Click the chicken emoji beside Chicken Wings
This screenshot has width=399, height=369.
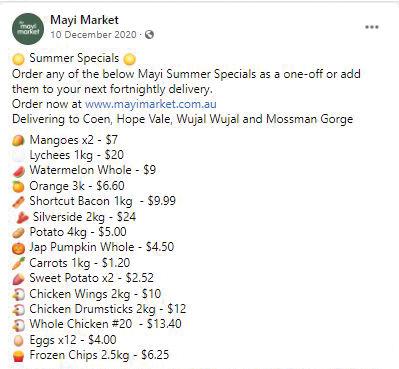coord(18,295)
